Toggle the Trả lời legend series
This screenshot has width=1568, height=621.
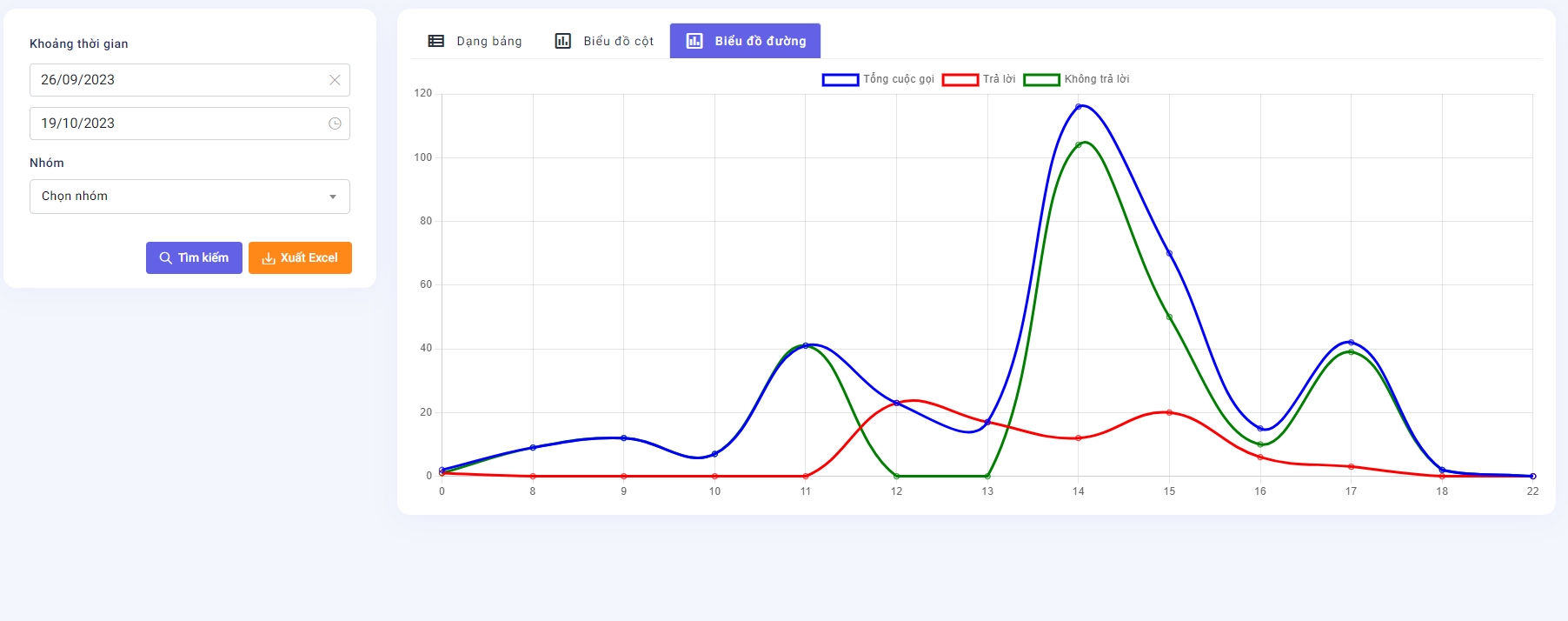tap(999, 79)
